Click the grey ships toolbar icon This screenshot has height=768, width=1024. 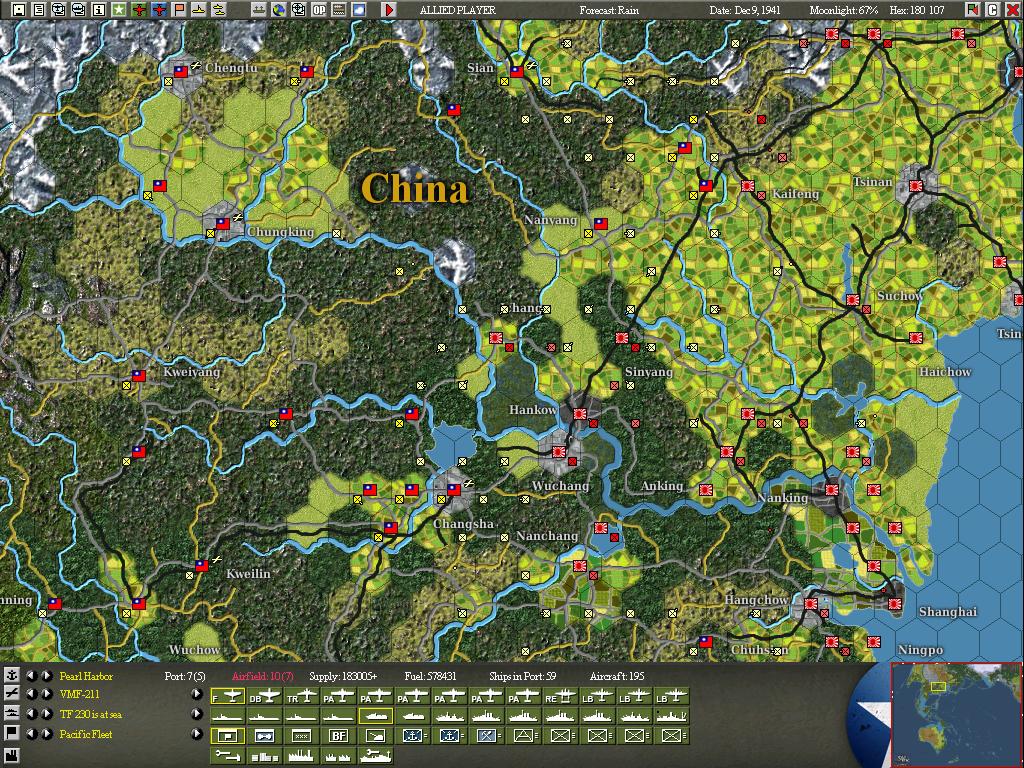click(x=259, y=10)
